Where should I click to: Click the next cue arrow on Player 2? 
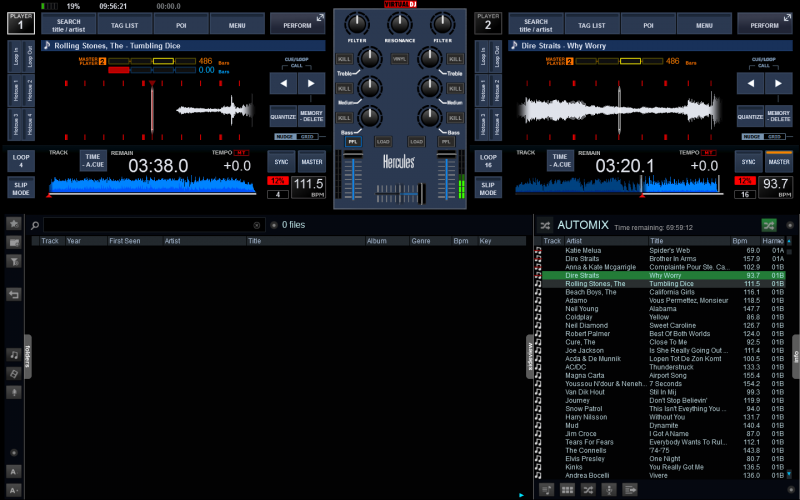tap(779, 83)
